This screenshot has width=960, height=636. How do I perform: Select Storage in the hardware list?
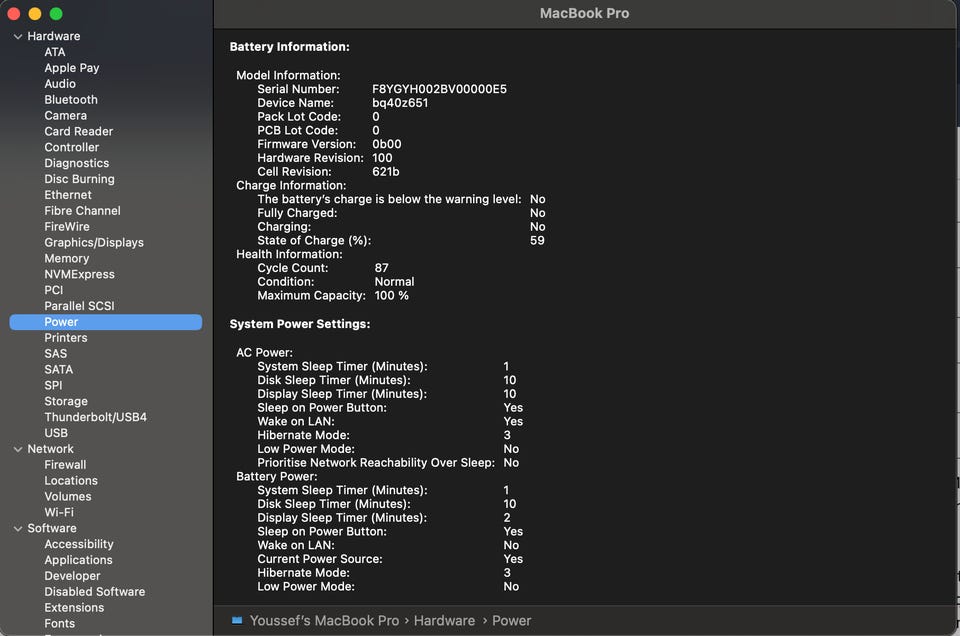(x=66, y=401)
